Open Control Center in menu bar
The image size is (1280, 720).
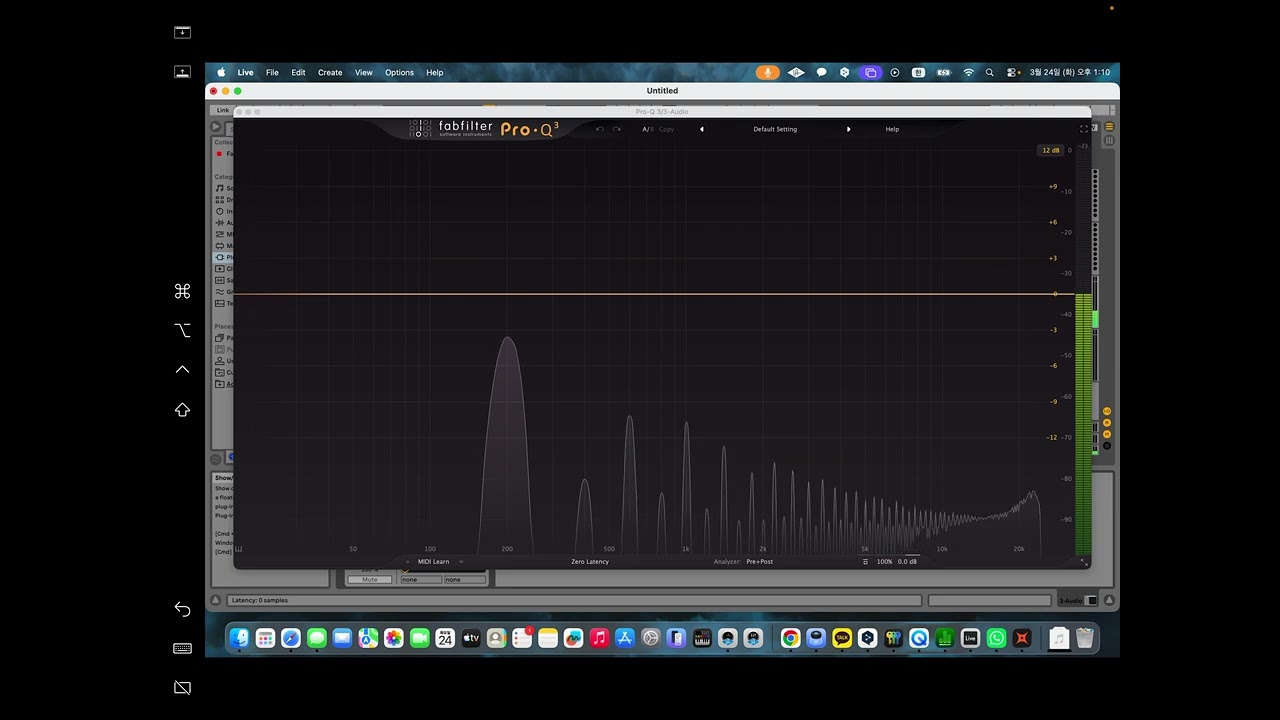click(x=1013, y=73)
